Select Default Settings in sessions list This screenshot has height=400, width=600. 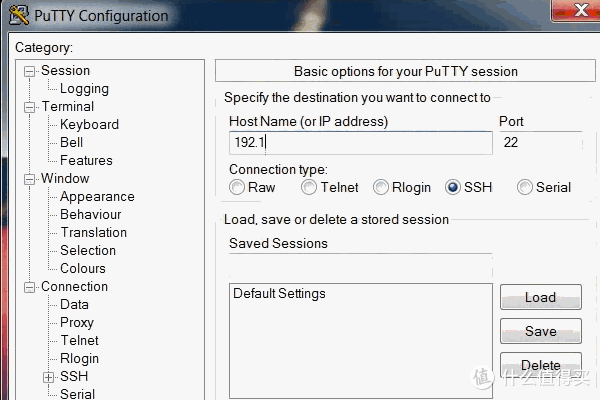point(279,294)
